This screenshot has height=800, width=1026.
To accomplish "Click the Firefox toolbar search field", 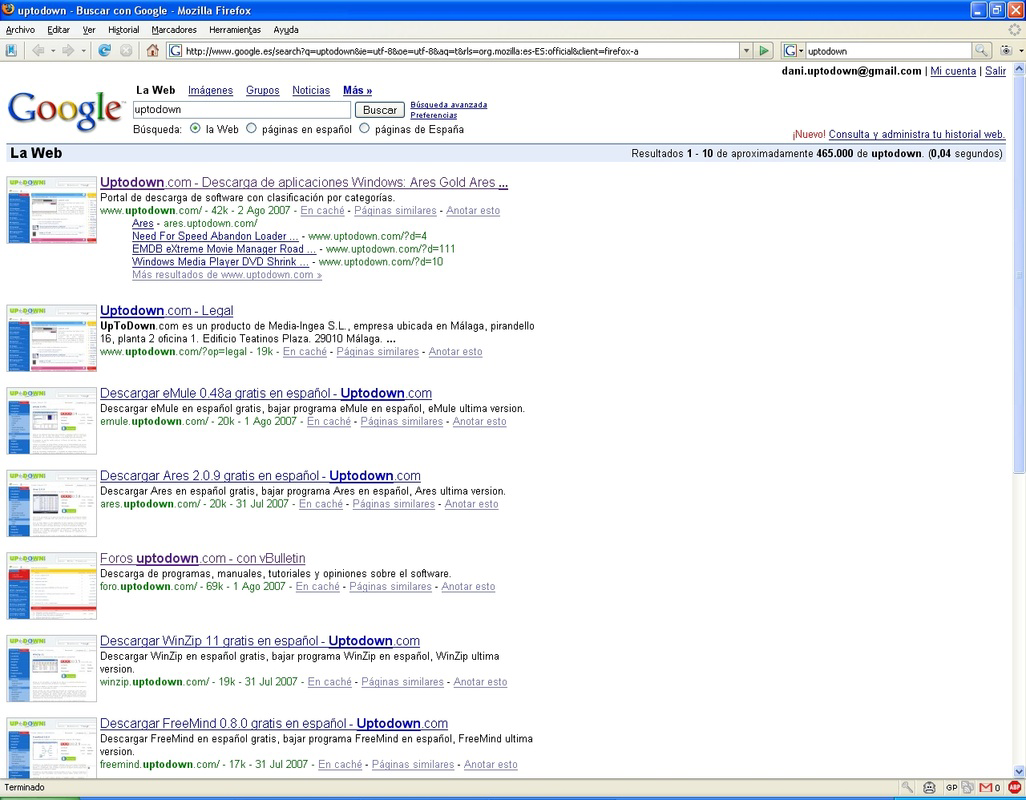I will [x=889, y=50].
